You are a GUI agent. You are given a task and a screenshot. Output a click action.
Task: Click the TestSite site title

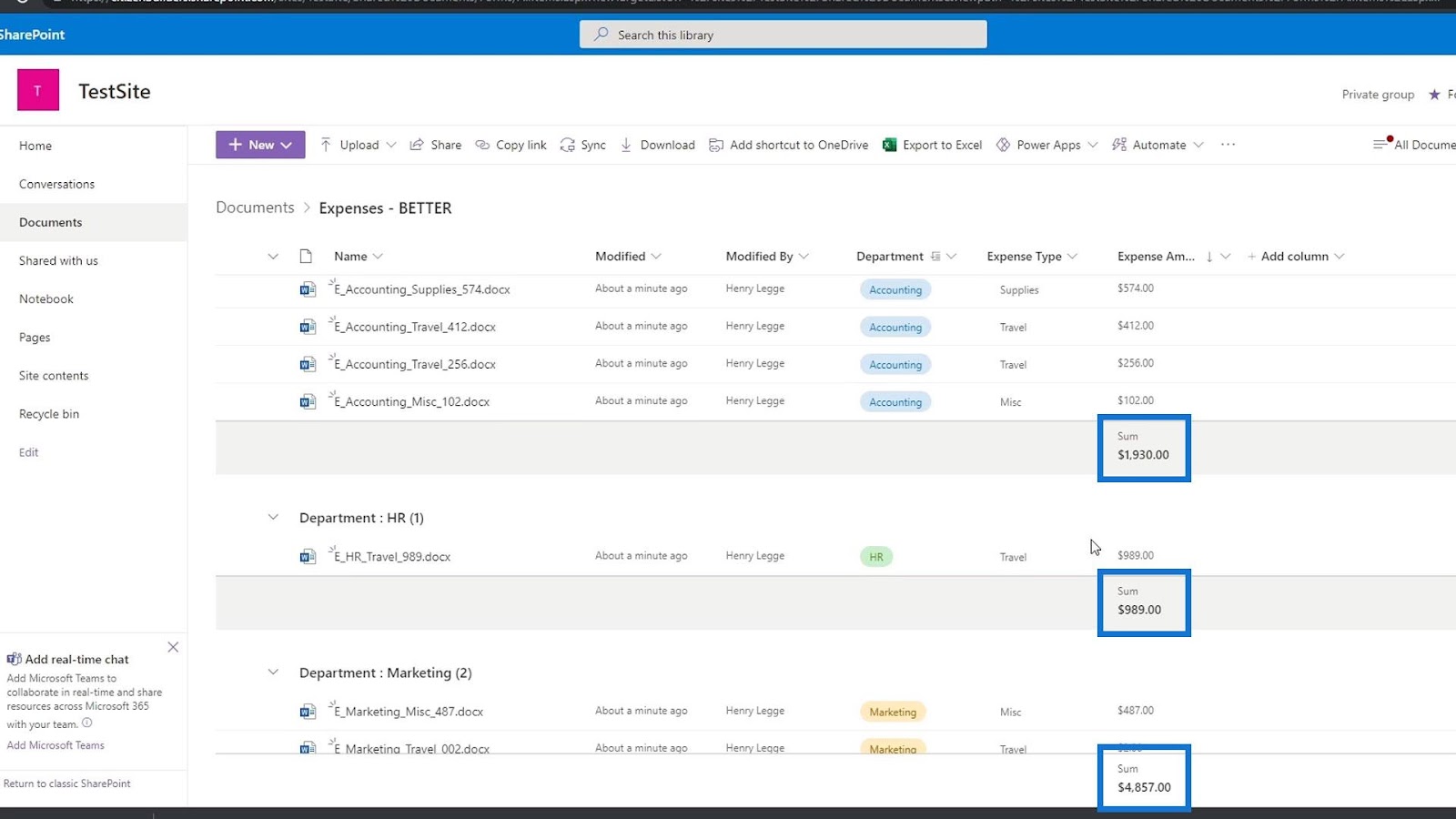pos(115,91)
